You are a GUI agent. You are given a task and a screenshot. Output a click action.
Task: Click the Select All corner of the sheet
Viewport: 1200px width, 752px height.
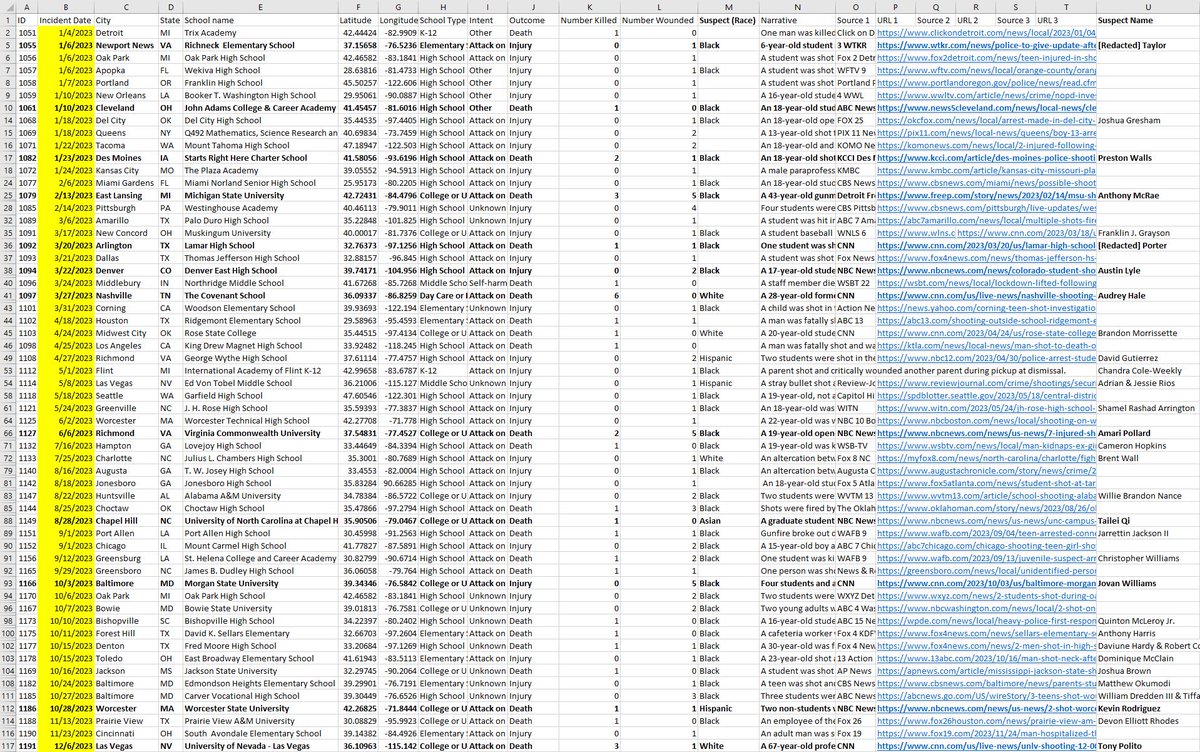(8, 7)
